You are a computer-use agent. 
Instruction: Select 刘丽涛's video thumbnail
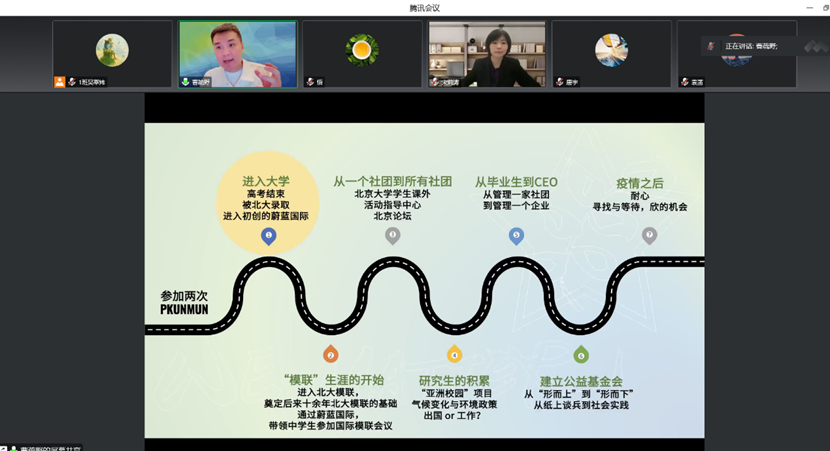(x=487, y=50)
